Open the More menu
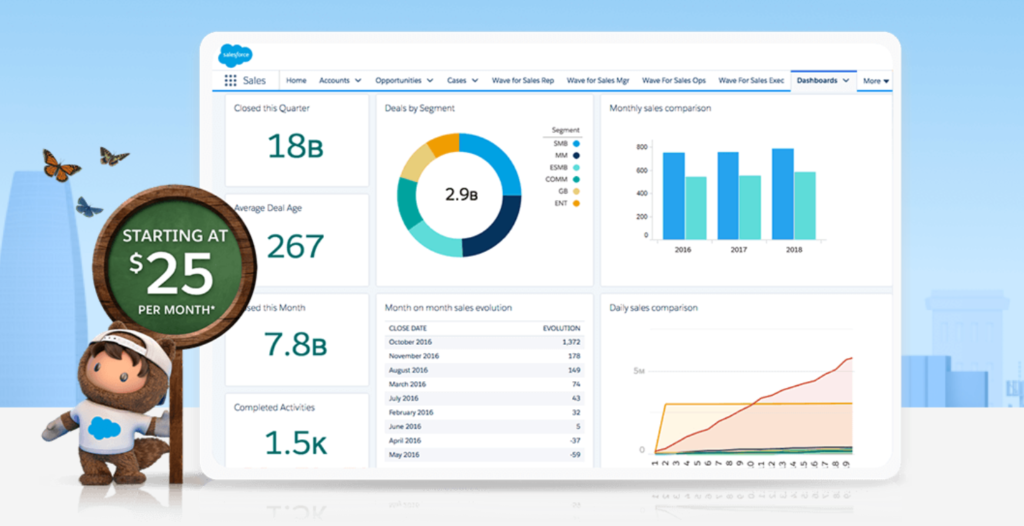The height and width of the screenshot is (526, 1024). 876,81
